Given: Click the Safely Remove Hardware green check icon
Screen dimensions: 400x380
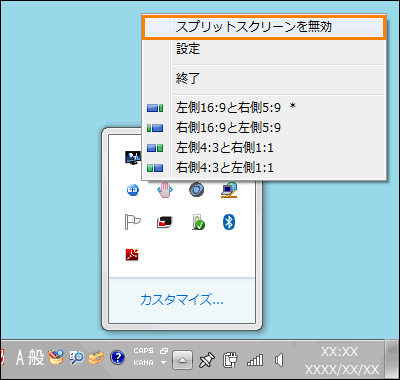Looking at the screenshot, I should (x=198, y=222).
